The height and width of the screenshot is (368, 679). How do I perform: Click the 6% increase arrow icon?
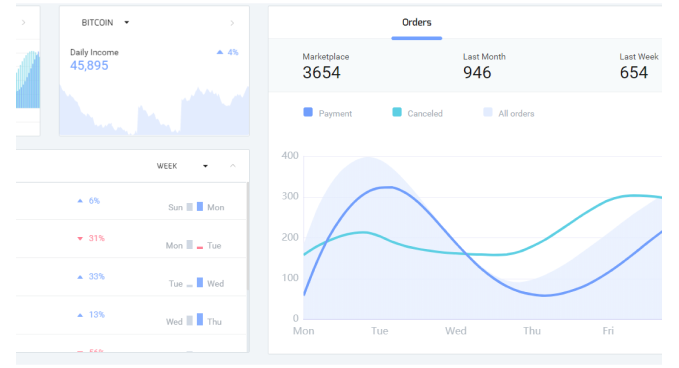coord(80,201)
